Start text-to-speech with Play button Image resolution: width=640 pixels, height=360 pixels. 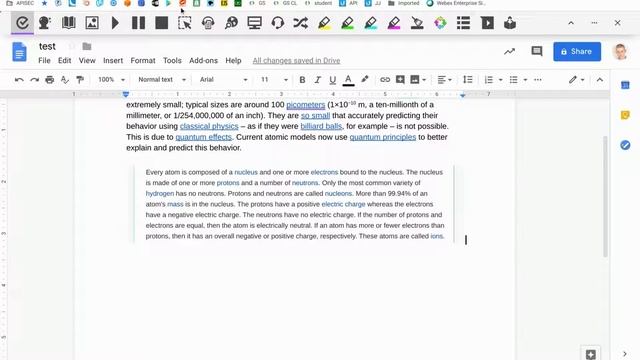[115, 23]
